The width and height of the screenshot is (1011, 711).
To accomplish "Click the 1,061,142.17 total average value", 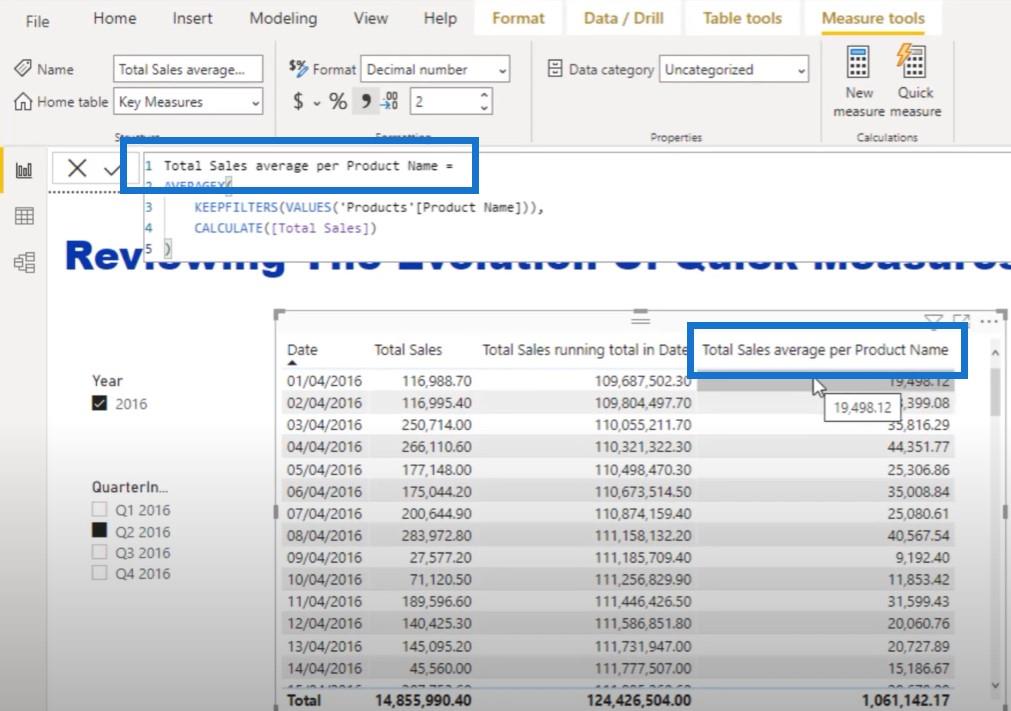I will [x=905, y=700].
